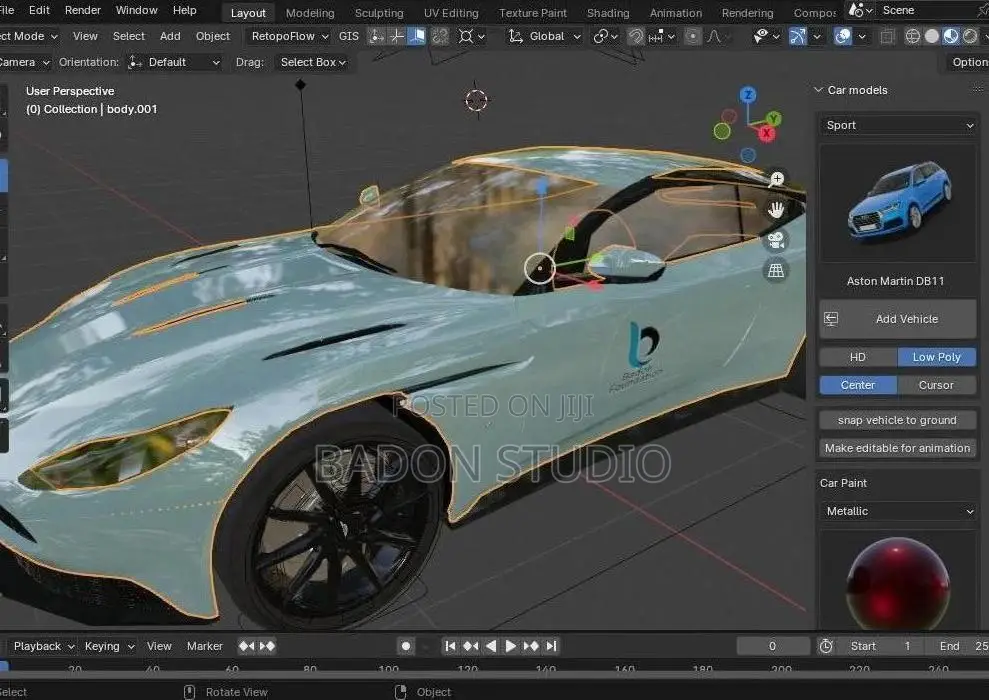
Task: Select wireframe viewport shading
Action: pyautogui.click(x=912, y=37)
